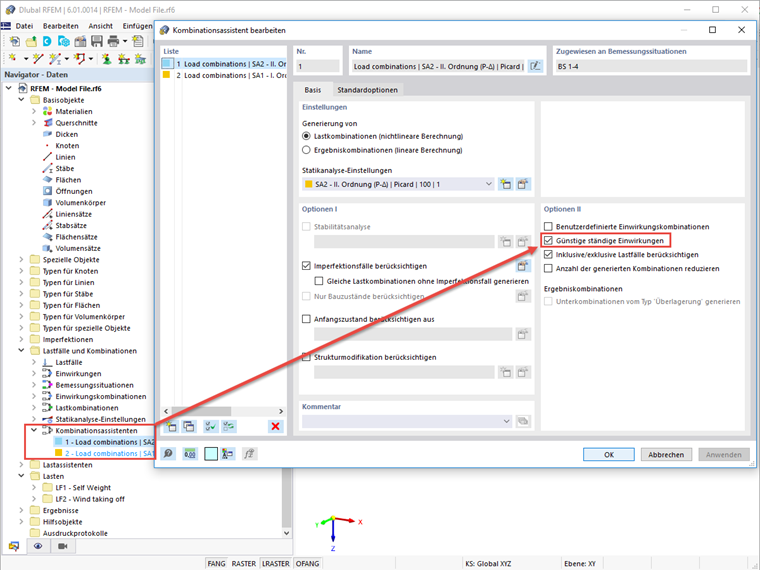The width and height of the screenshot is (760, 570).
Task: Select Ergebniskombinationen linear radio button
Action: click(x=306, y=150)
